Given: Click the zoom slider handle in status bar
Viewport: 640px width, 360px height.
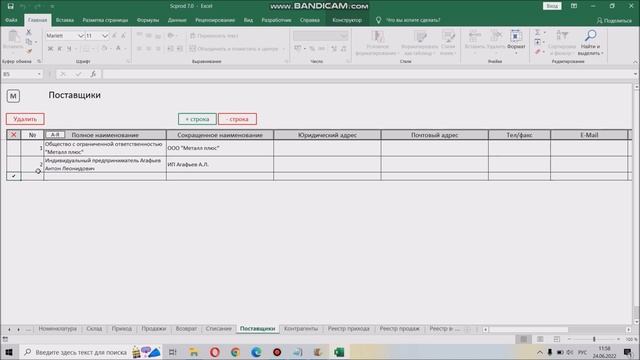Looking at the screenshot, I should click(594, 339).
